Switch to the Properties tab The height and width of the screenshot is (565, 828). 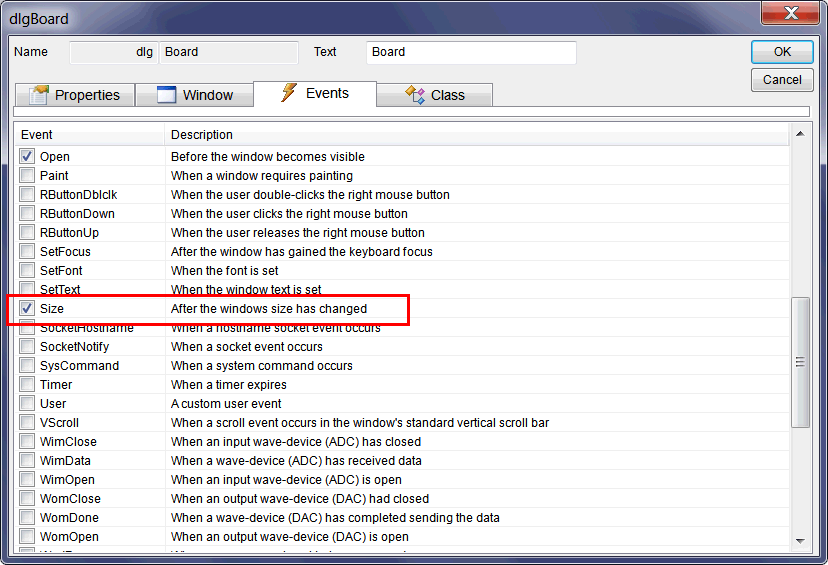coord(75,95)
